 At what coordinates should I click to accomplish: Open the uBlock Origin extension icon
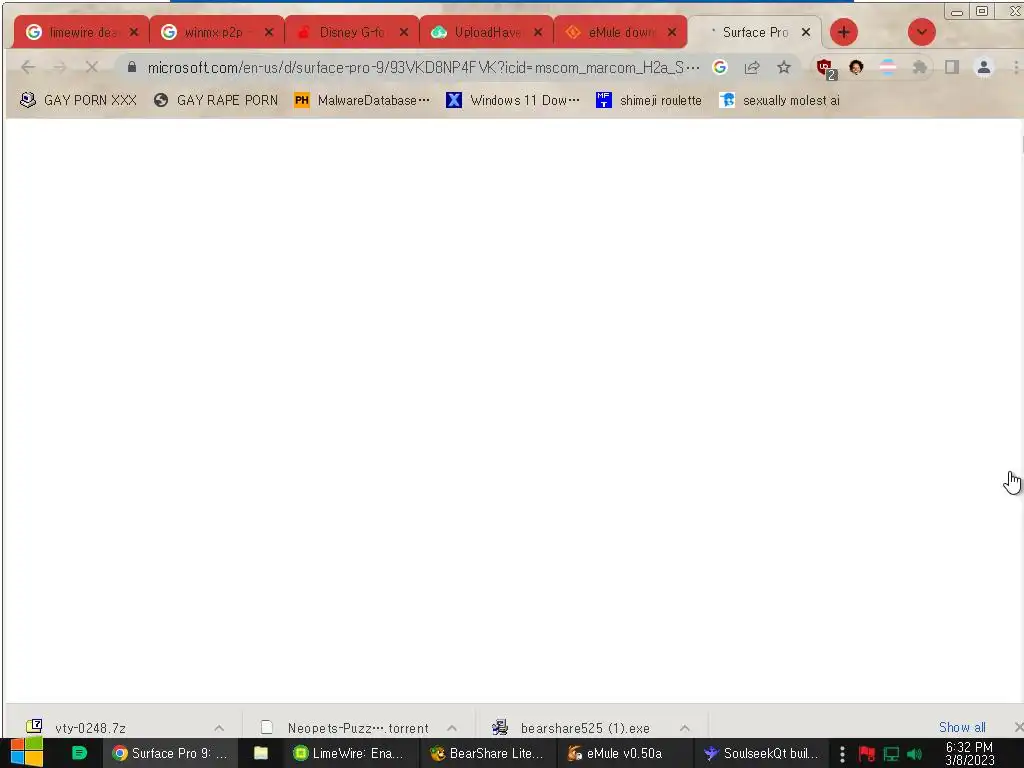(x=825, y=68)
